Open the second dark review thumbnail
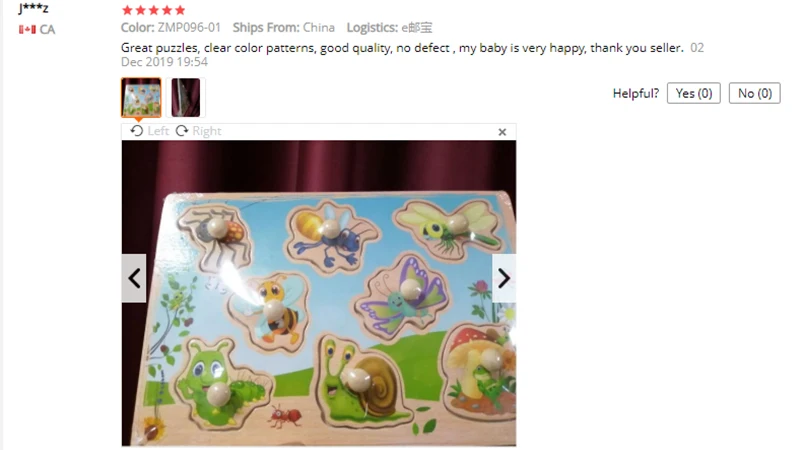Viewport: 800px width, 450px height. pos(186,97)
